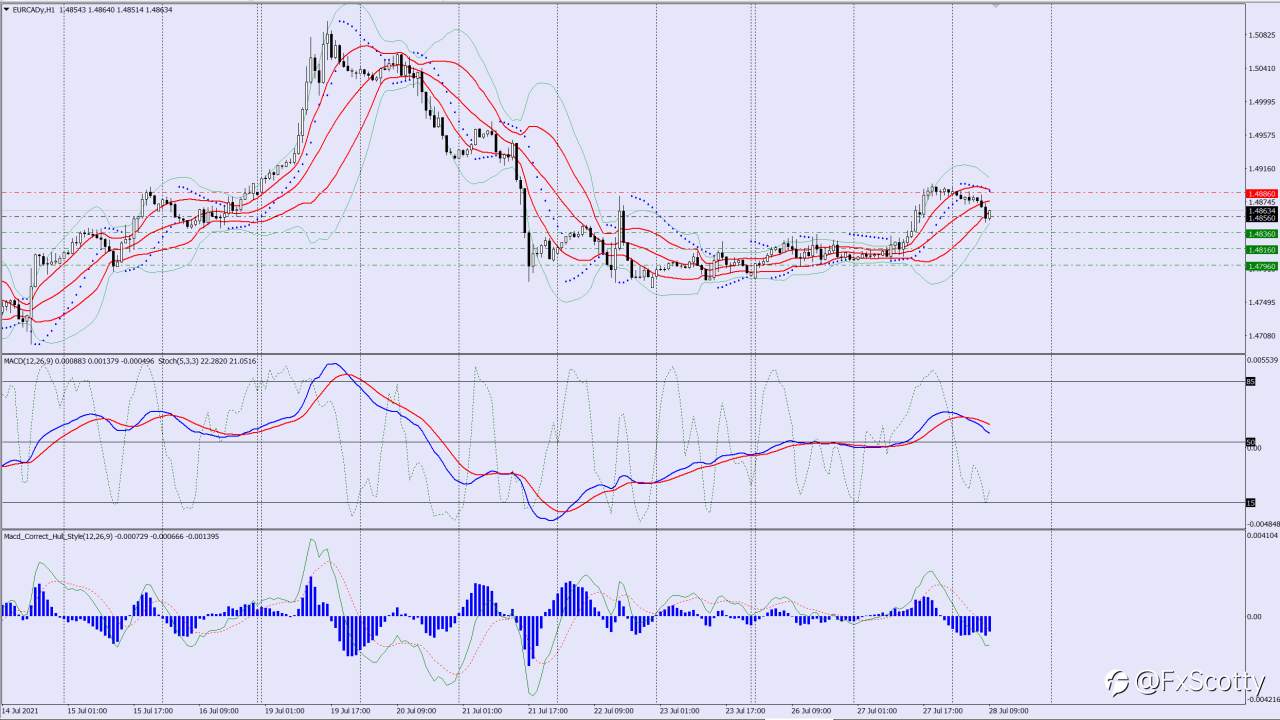1280x720 pixels.
Task: Click the stochastic level 85 label
Action: [x=1250, y=381]
